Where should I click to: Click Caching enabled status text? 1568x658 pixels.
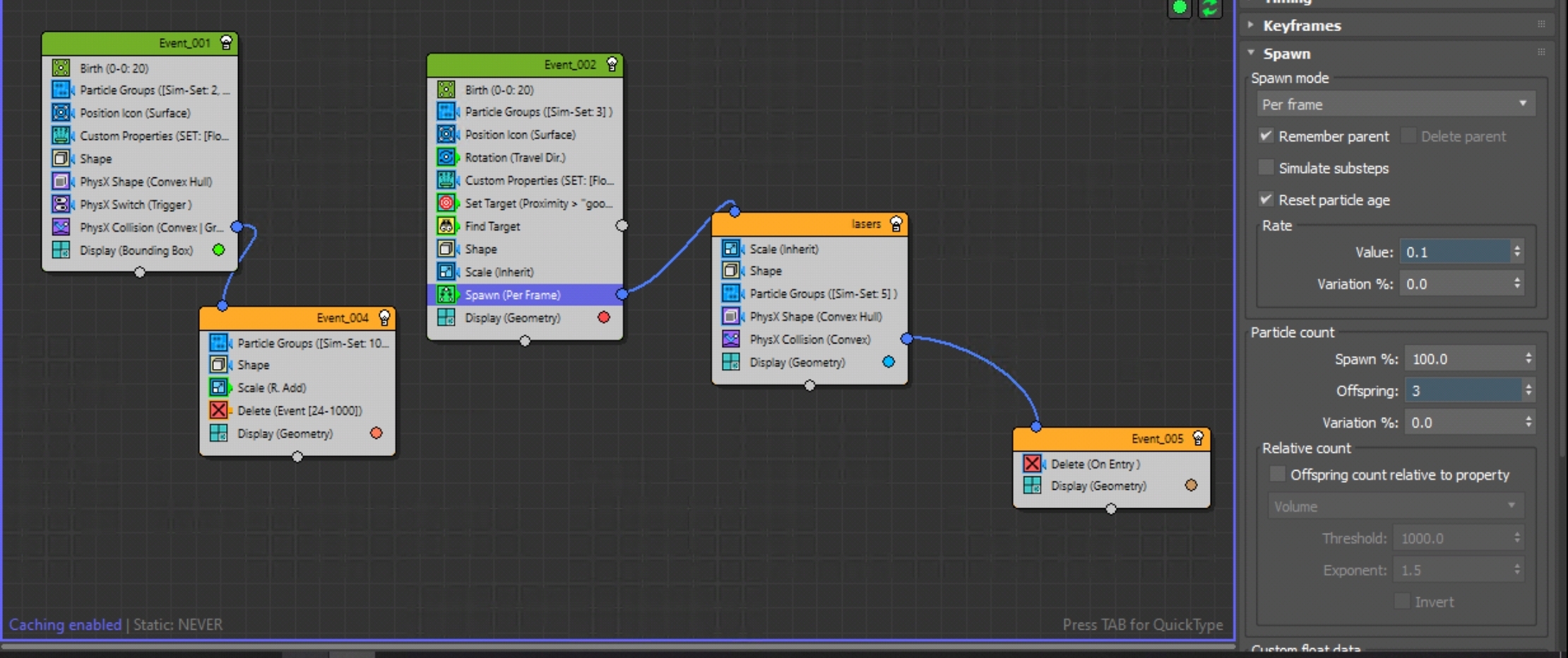point(65,625)
